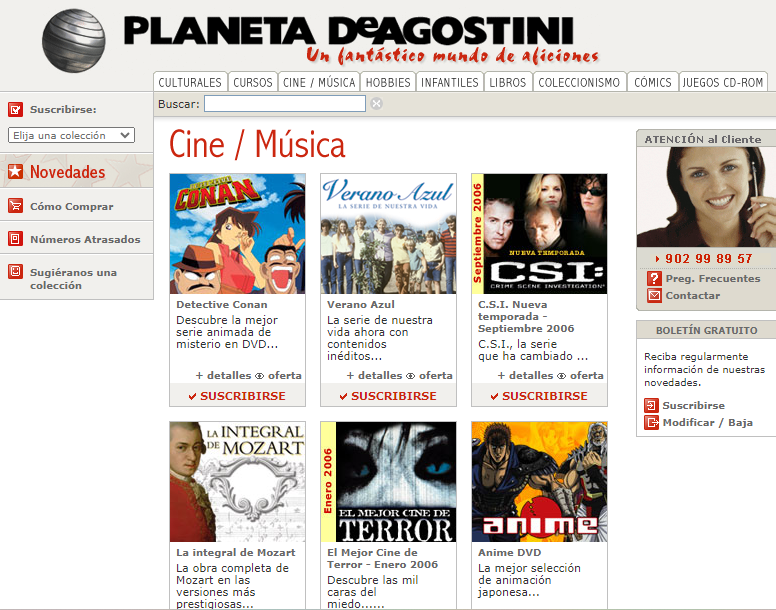This screenshot has height=610, width=776.
Task: Click the Modificar / Baja exit icon
Action: click(651, 422)
